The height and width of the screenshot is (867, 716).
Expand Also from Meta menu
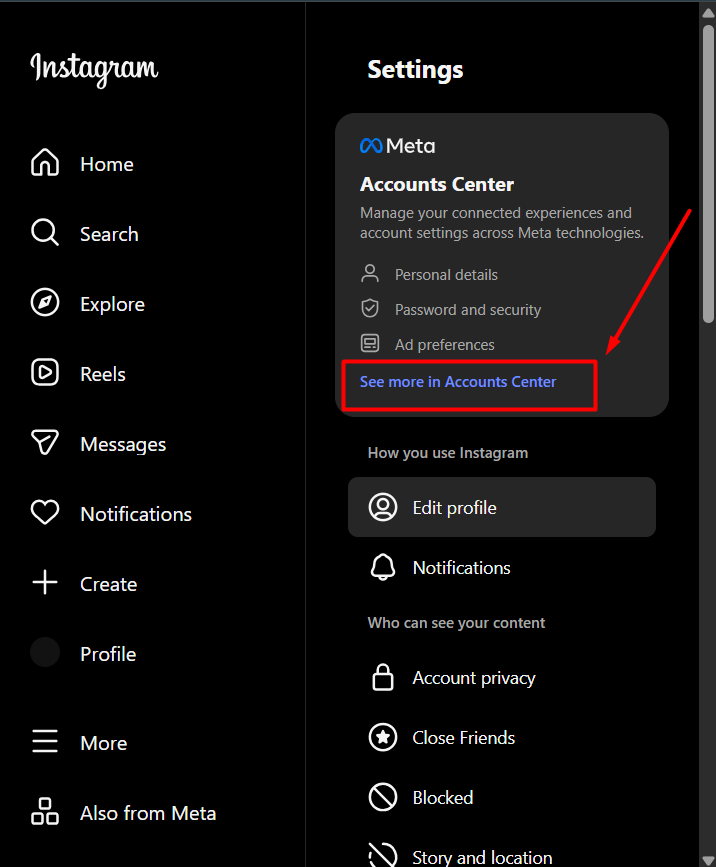pyautogui.click(x=45, y=812)
